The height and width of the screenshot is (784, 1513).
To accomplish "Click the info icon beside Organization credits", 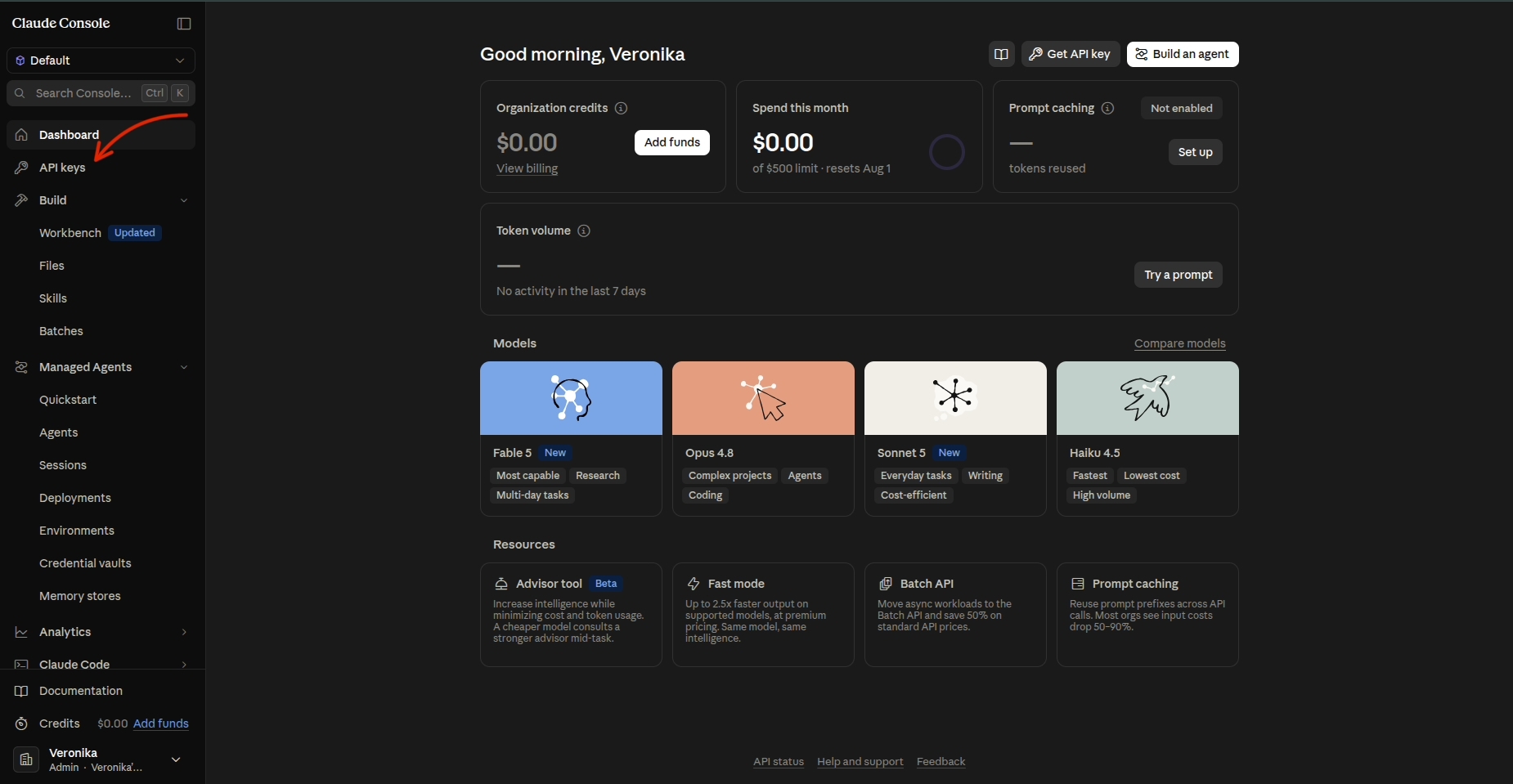I will click(x=622, y=108).
